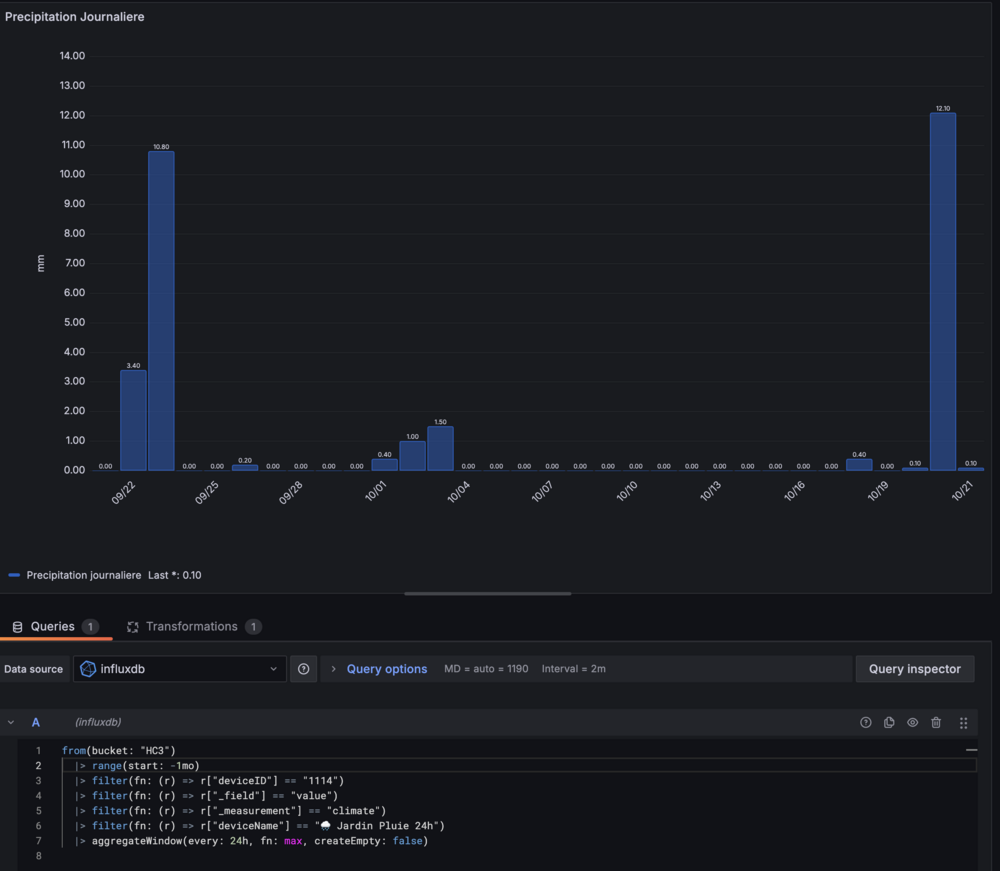
Task: Toggle Precipitation journaliere series in legend
Action: coord(84,575)
